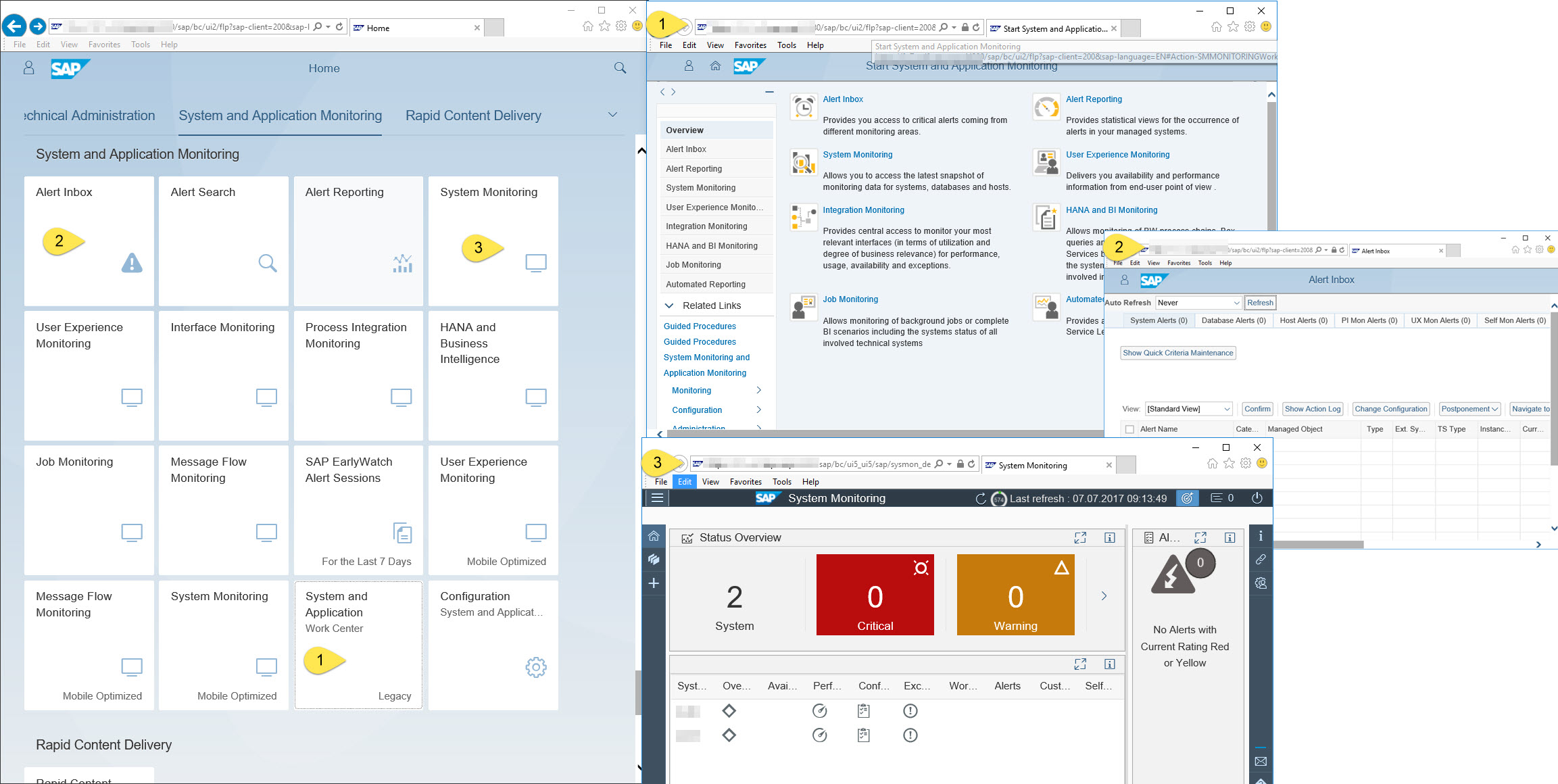
Task: Open hamburger menu in System Monitoring window
Action: (657, 498)
